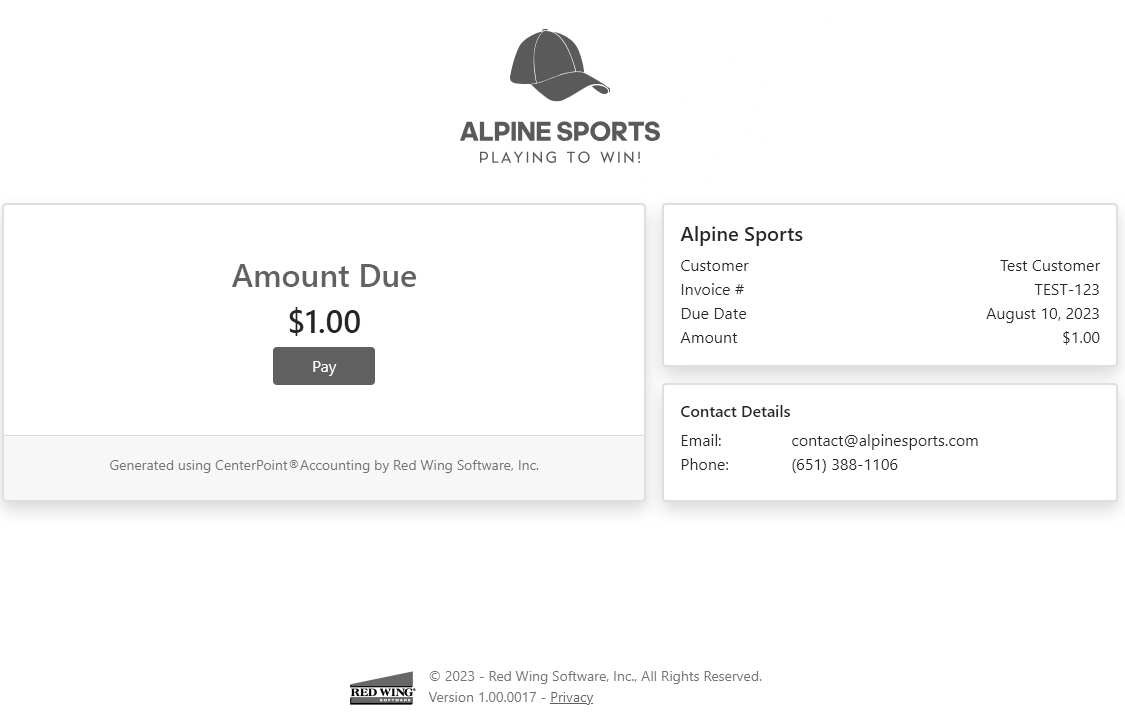Select the Test Customer value
The image size is (1125, 720).
(x=1049, y=266)
